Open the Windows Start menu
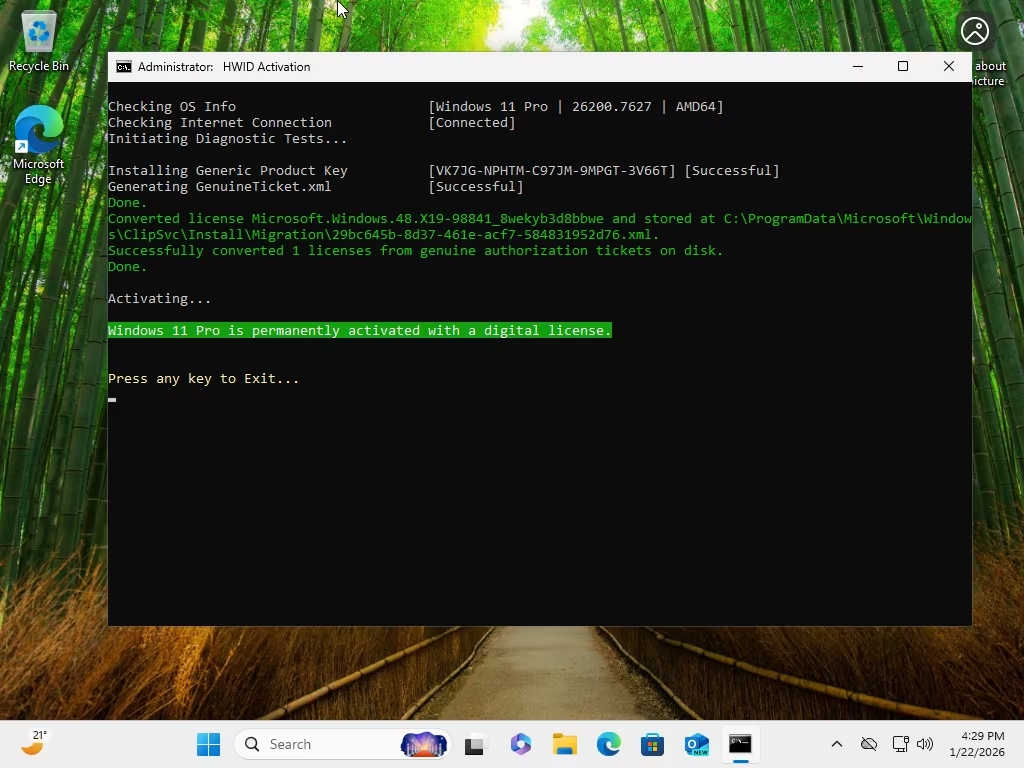Screen dimensions: 1024x768 208,744
